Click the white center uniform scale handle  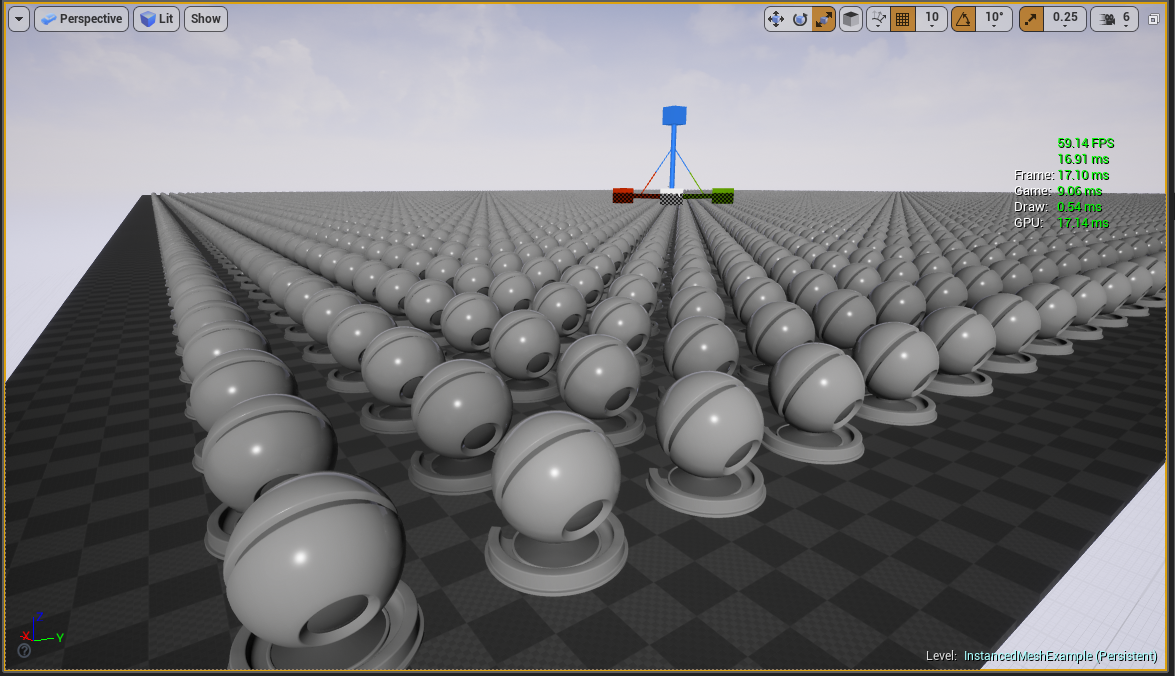[671, 198]
